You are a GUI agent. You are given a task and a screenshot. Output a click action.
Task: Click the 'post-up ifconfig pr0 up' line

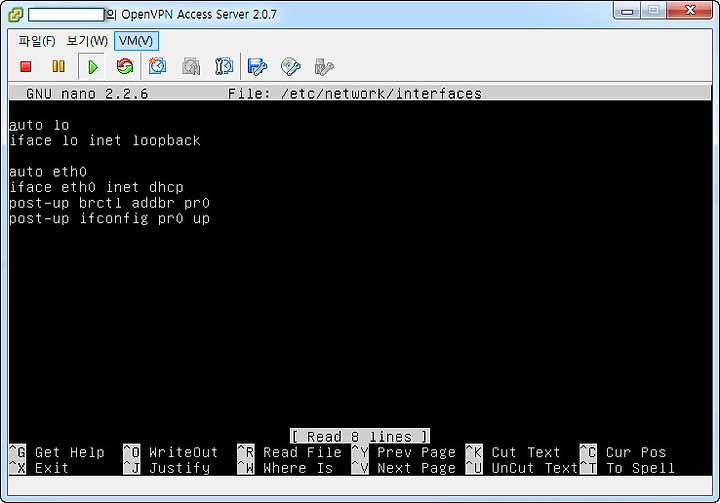click(x=109, y=219)
